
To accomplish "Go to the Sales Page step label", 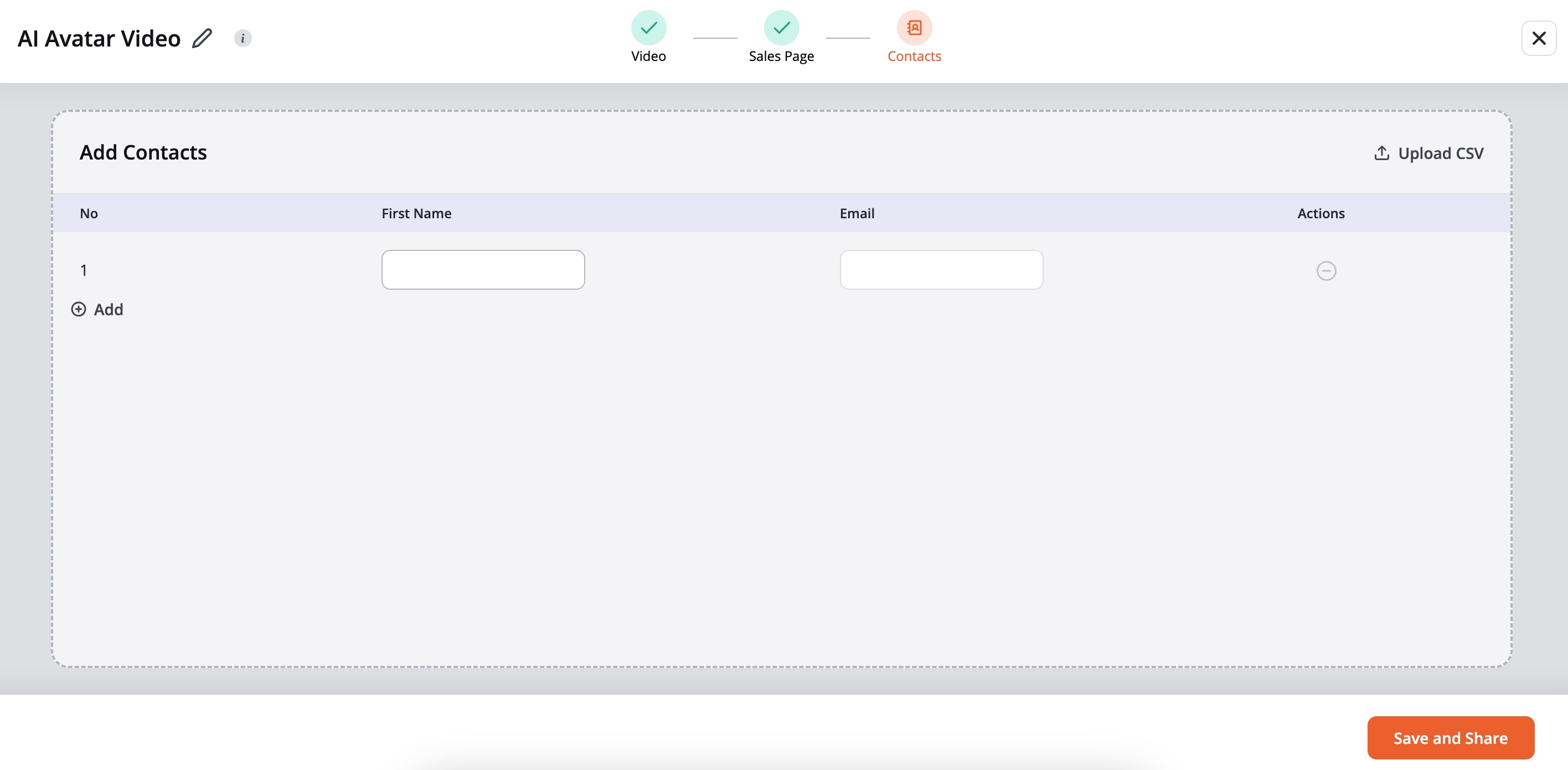I will coord(781,56).
